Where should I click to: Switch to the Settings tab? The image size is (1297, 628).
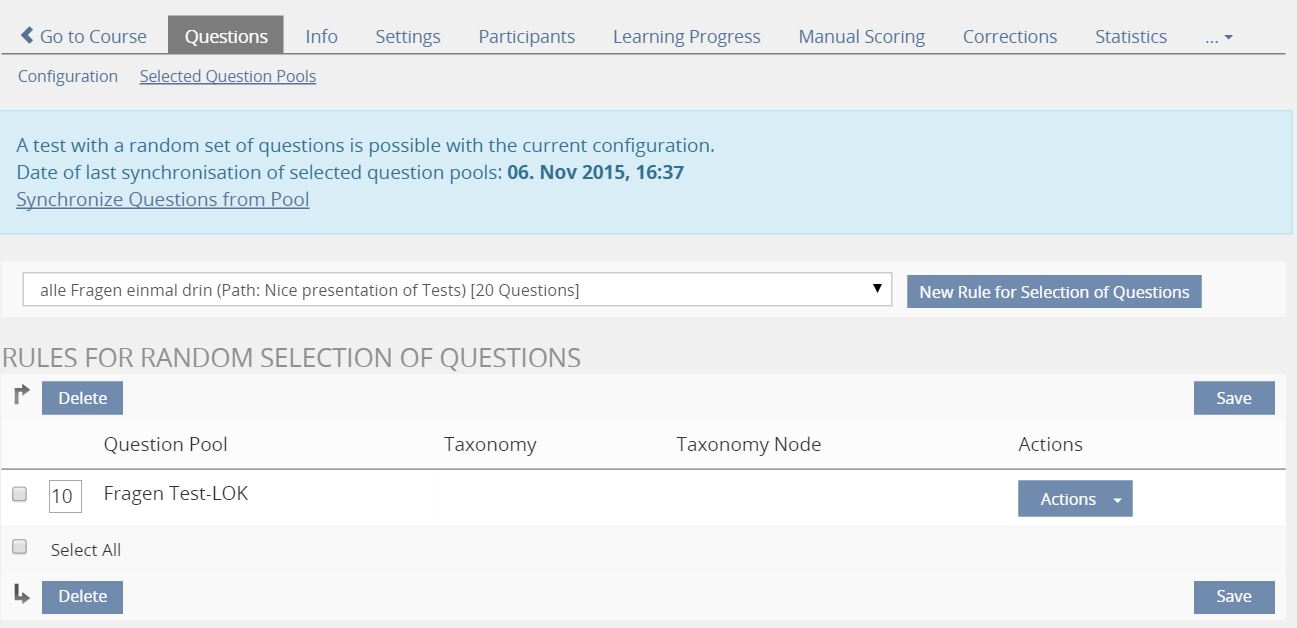point(408,37)
